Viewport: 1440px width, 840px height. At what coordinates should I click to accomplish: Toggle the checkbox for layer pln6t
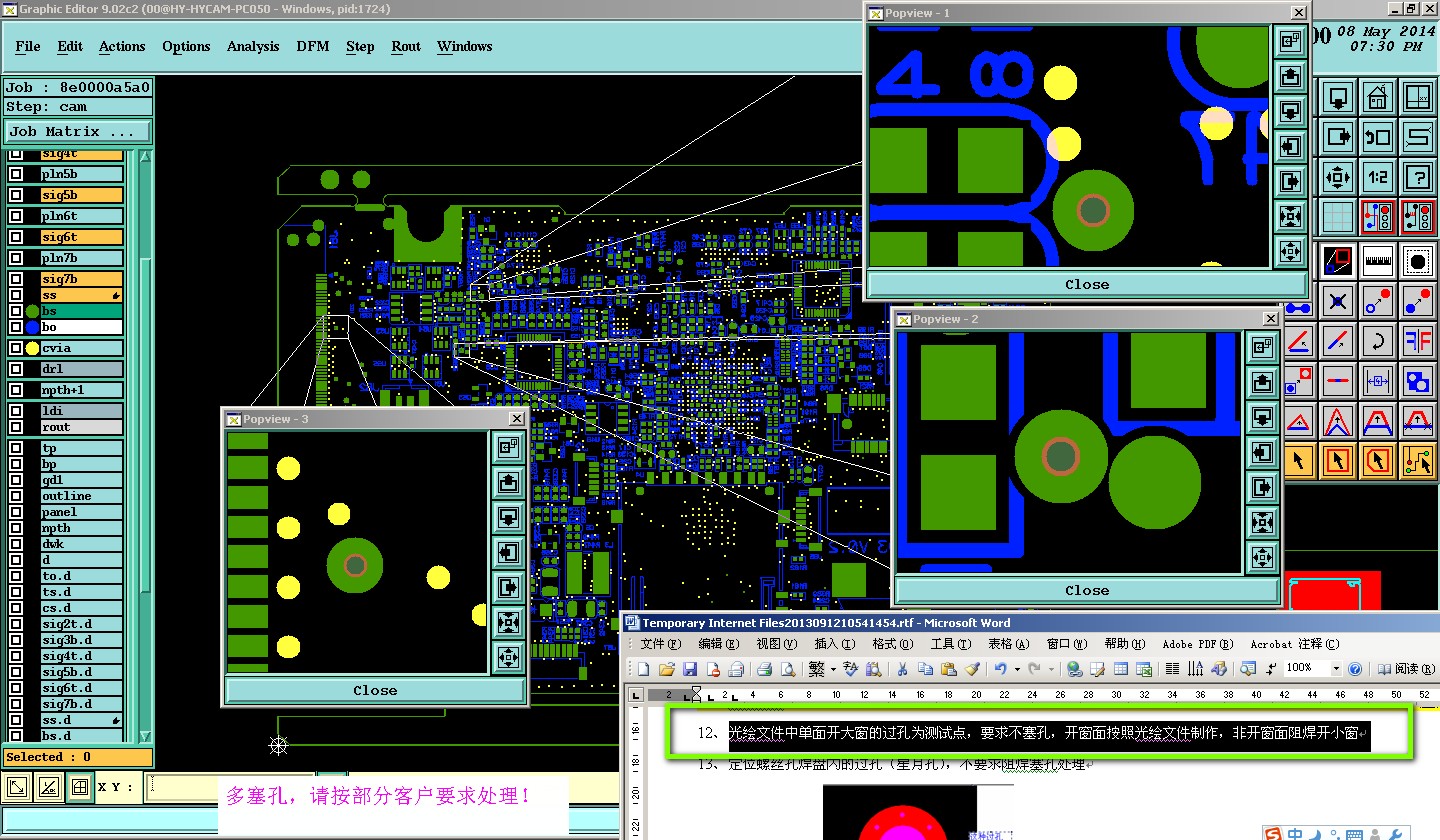16,217
